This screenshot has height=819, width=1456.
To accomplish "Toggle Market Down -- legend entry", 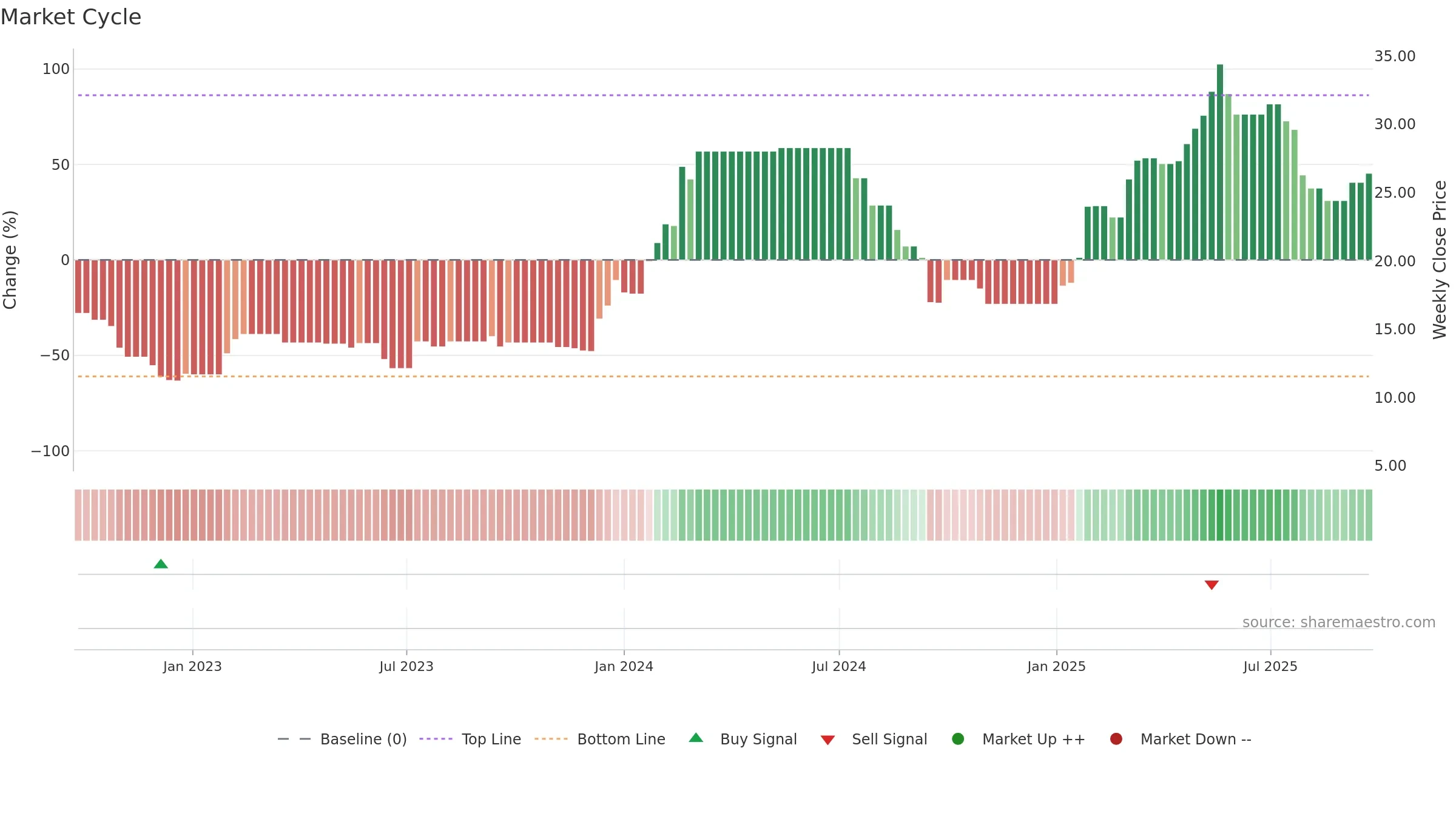I will [x=1181, y=739].
